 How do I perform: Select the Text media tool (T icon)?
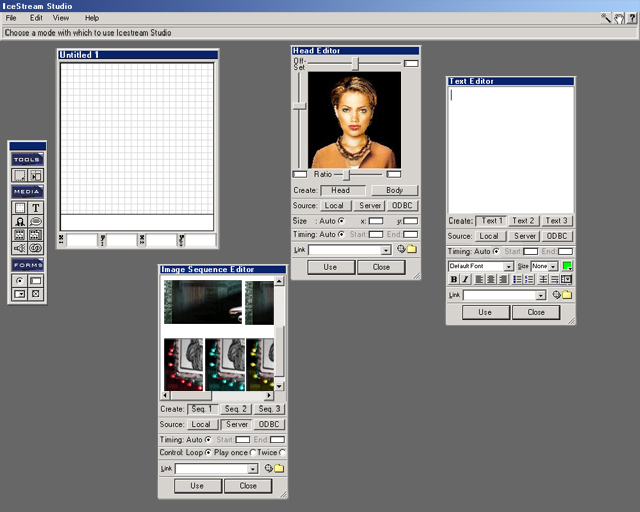(x=36, y=208)
